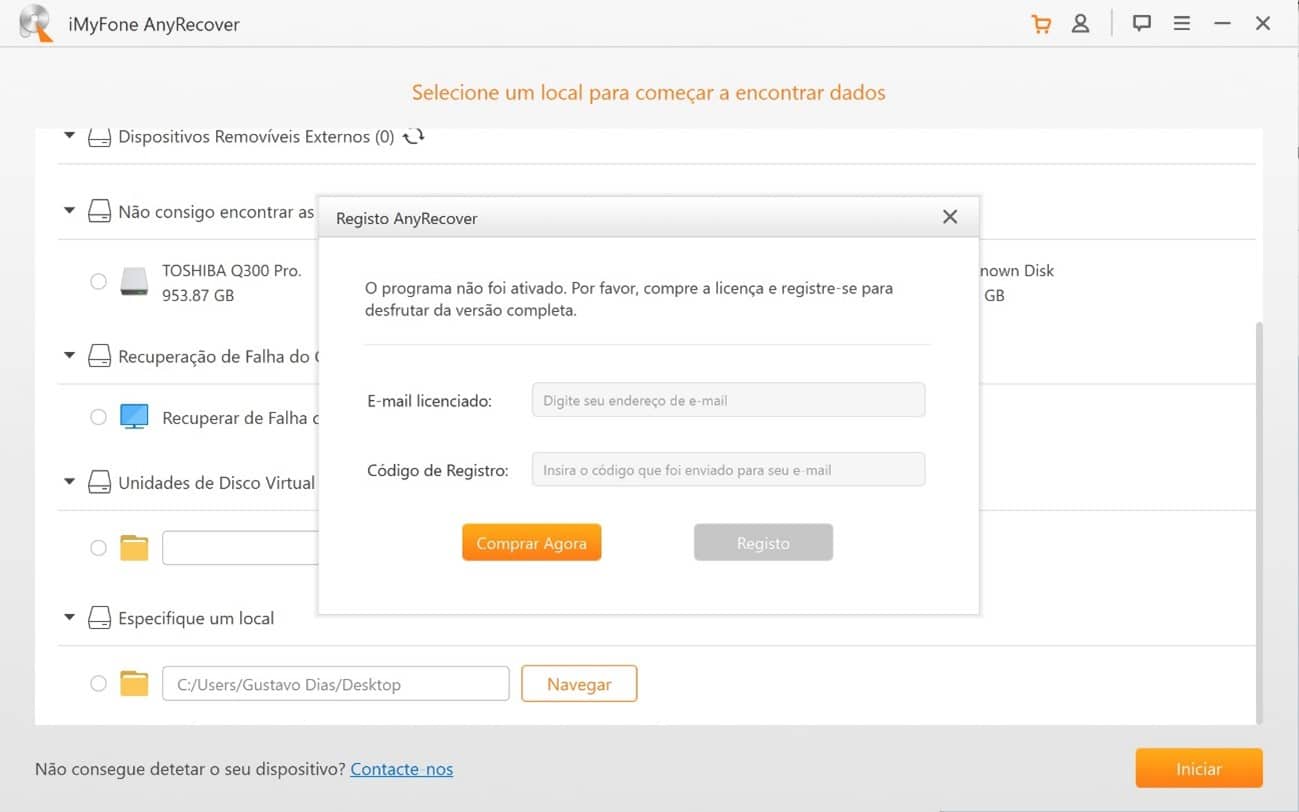Click the 953.87 GB disk size text
Screen dimensions: 1299x812
coord(198,296)
